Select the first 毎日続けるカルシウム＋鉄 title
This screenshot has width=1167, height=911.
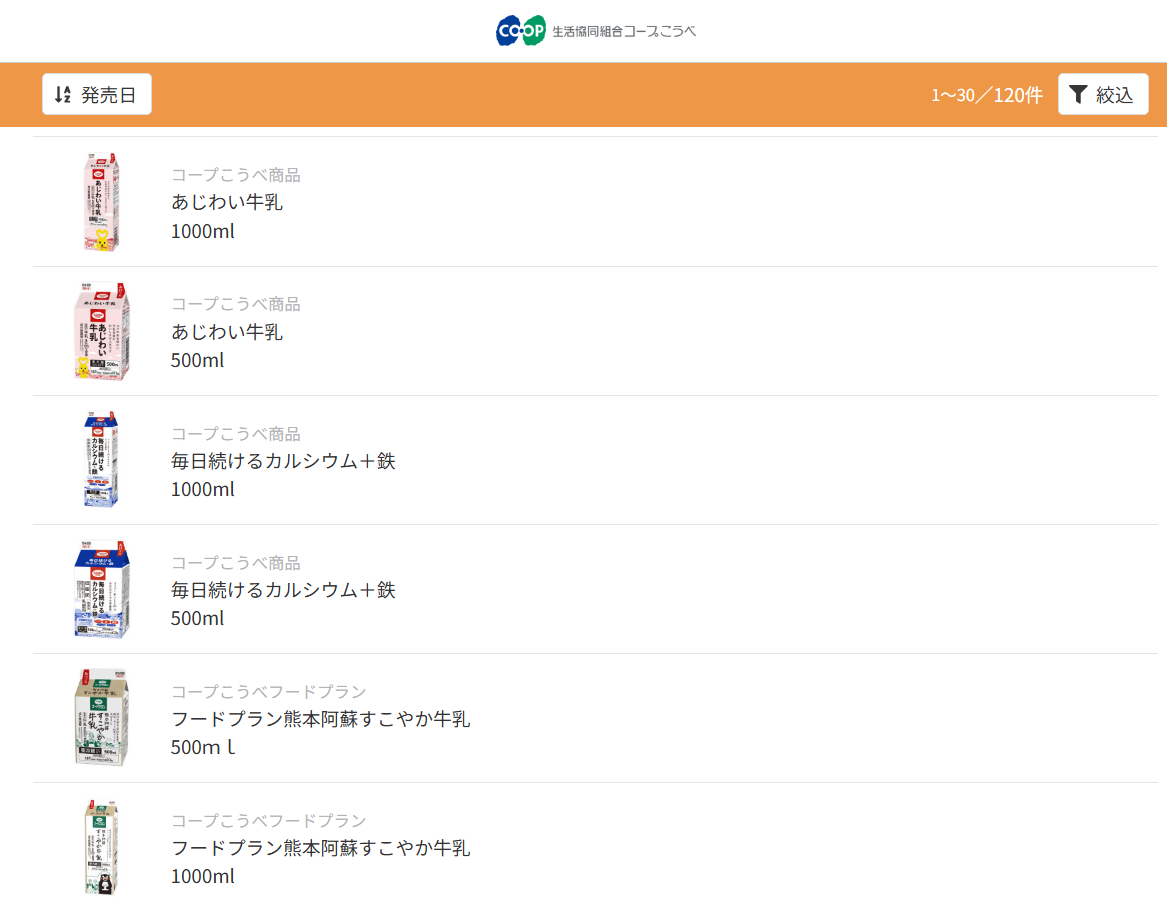[x=283, y=461]
